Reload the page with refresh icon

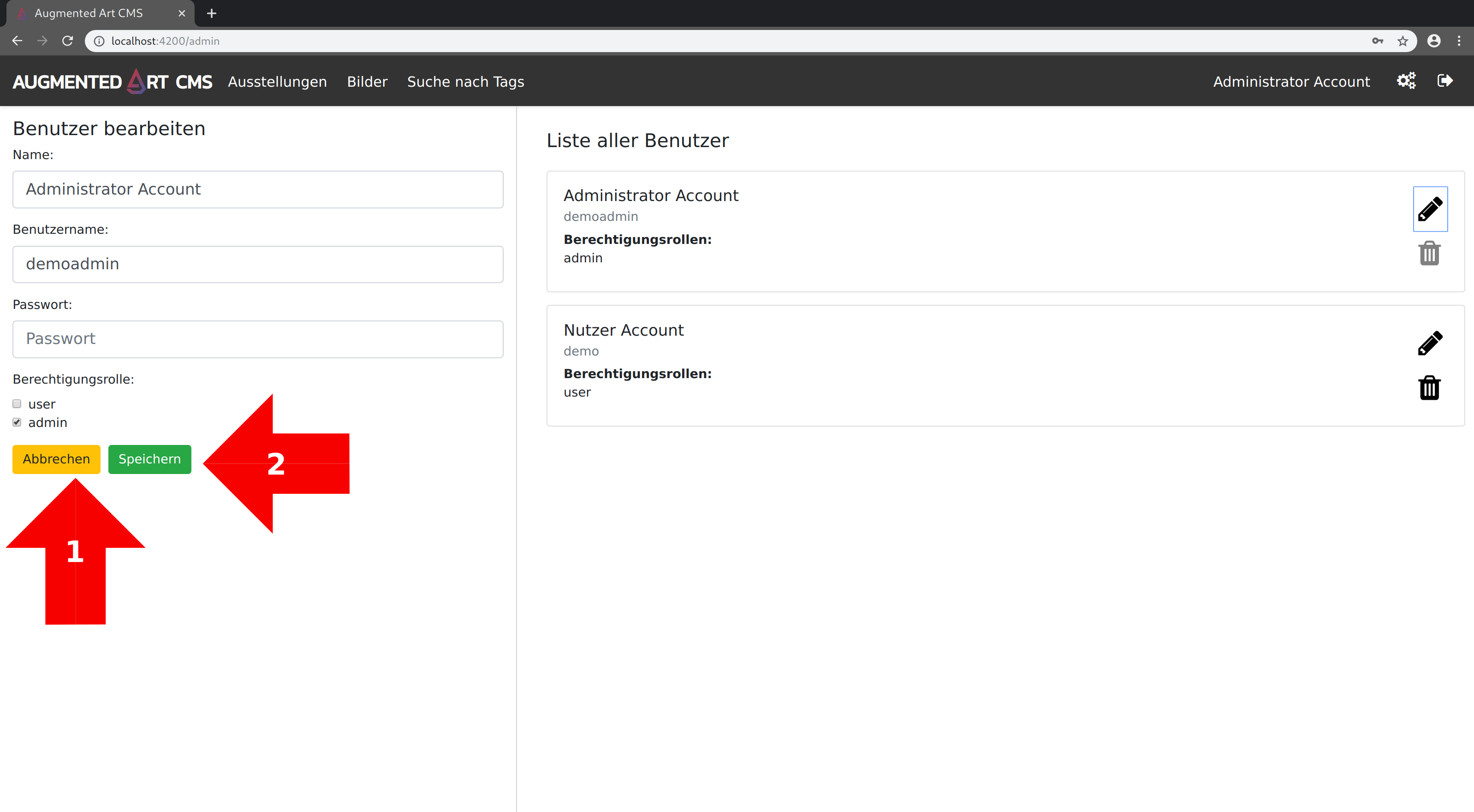67,41
